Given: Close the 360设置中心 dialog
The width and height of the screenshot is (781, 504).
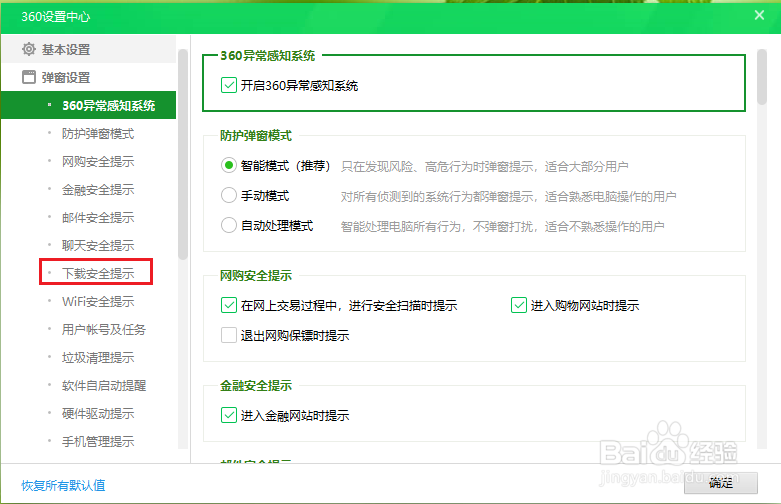Looking at the screenshot, I should (759, 15).
